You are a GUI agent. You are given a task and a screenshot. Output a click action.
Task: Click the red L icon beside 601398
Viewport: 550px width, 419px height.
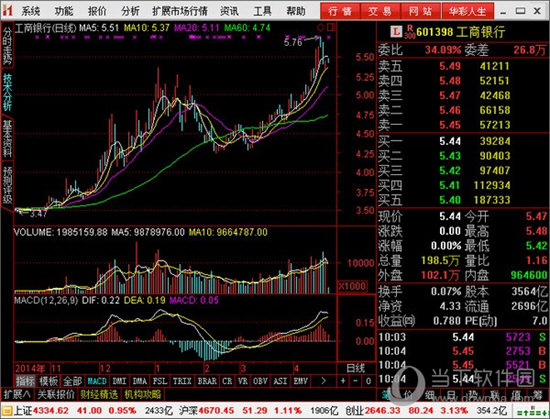(x=396, y=32)
